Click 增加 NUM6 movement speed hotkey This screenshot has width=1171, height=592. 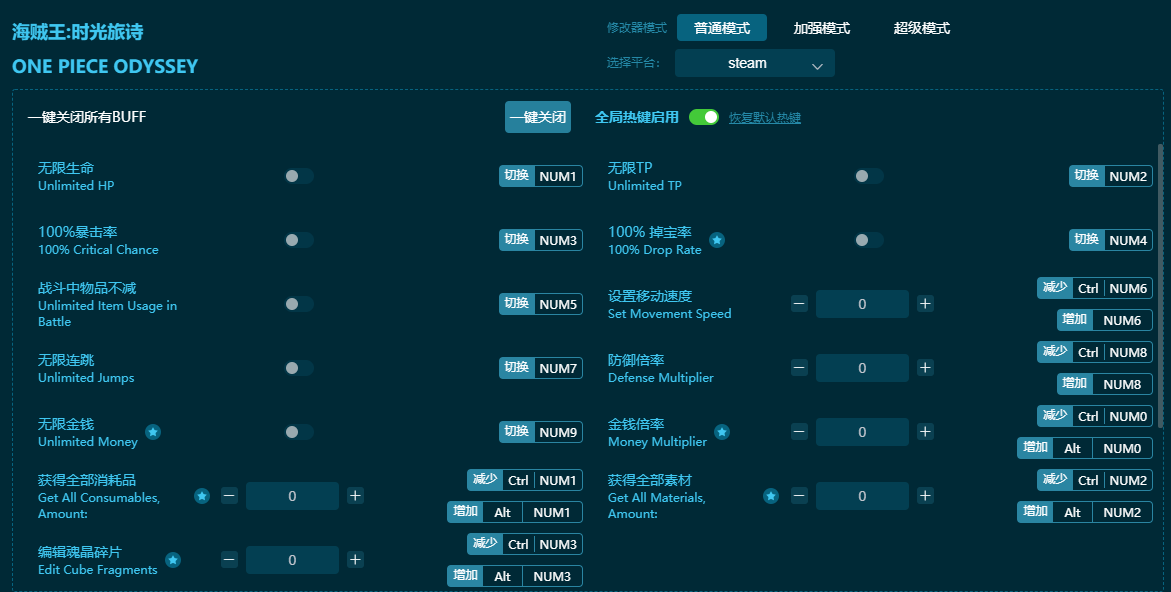[x=1105, y=320]
